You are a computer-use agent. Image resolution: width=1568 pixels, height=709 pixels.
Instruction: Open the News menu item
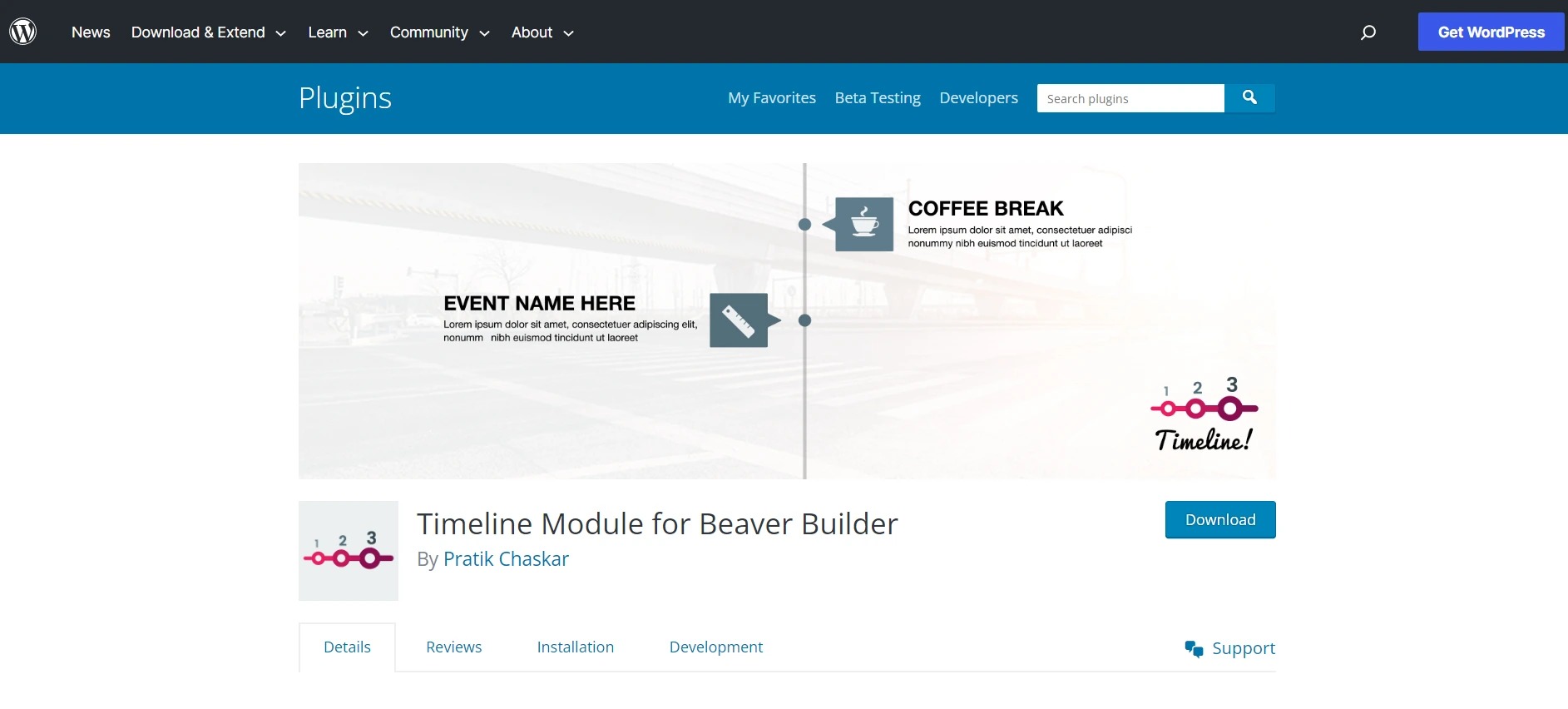click(x=91, y=32)
